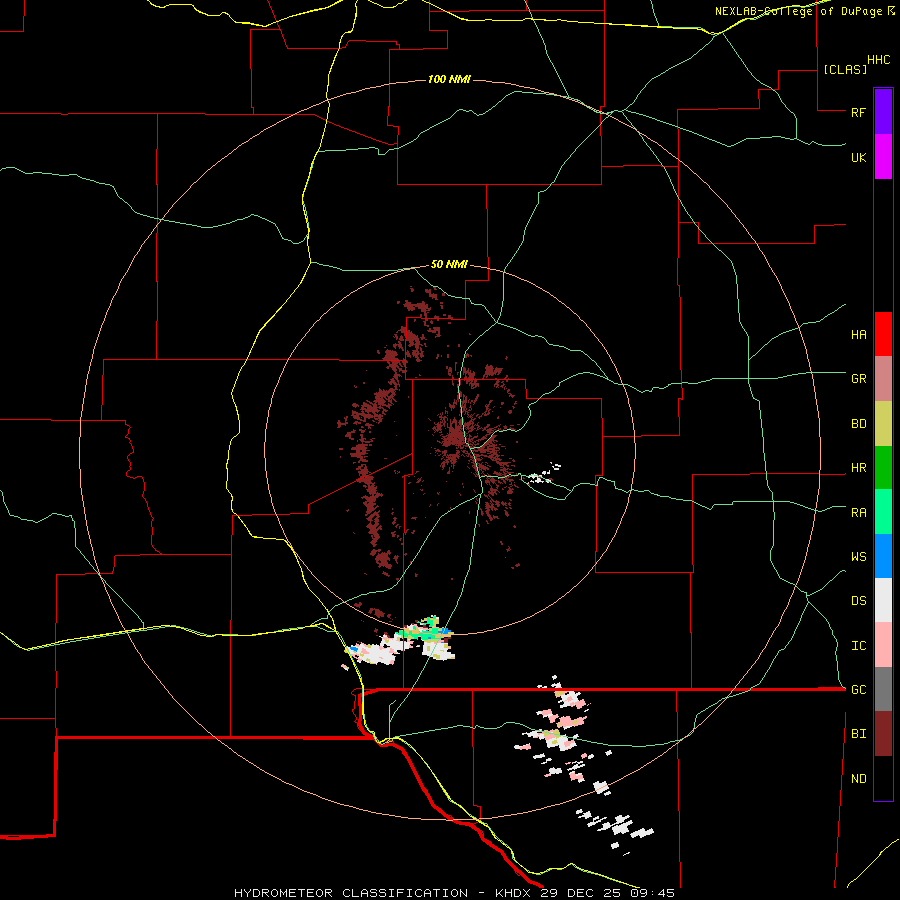The width and height of the screenshot is (900, 900).
Task: Click the DS legend label
Action: click(858, 601)
